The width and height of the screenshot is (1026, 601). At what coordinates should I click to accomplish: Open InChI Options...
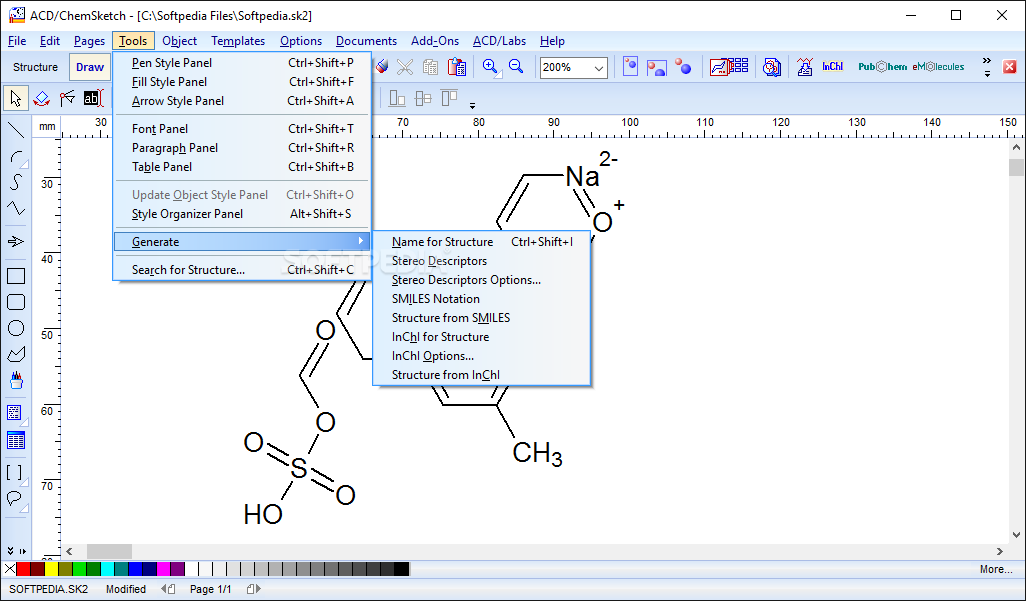(x=482, y=356)
